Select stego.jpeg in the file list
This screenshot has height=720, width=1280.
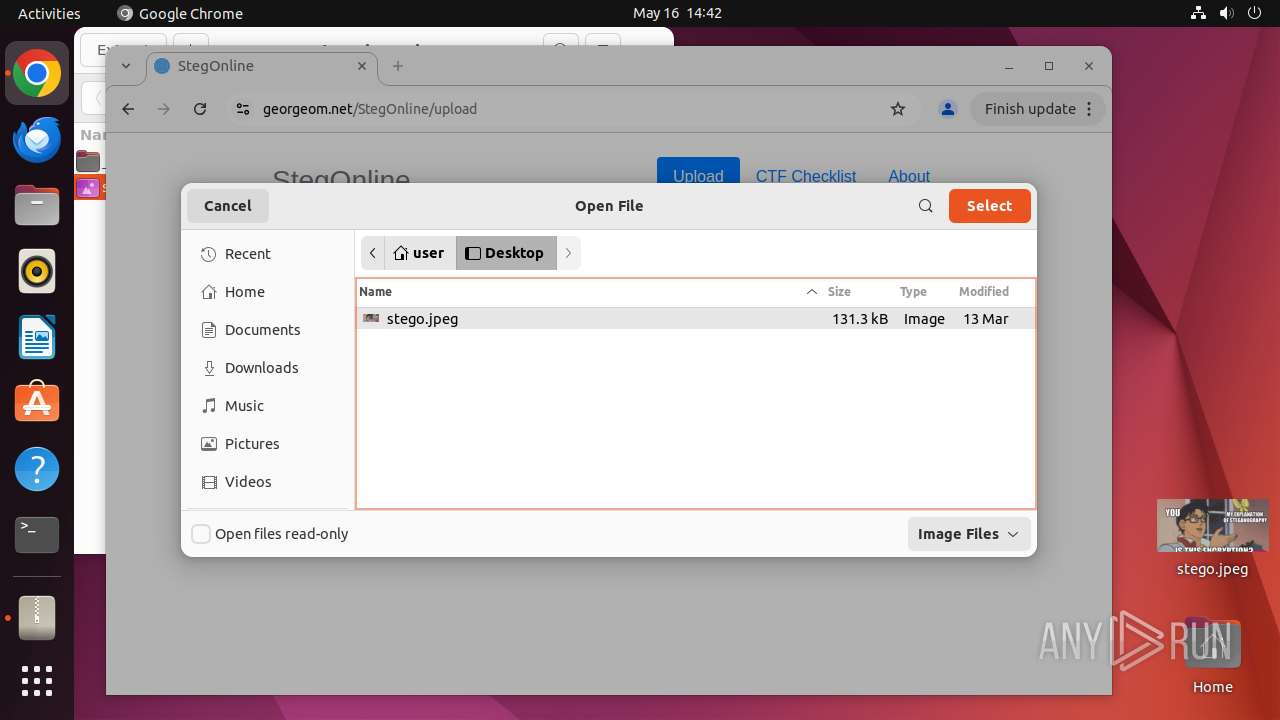696,319
